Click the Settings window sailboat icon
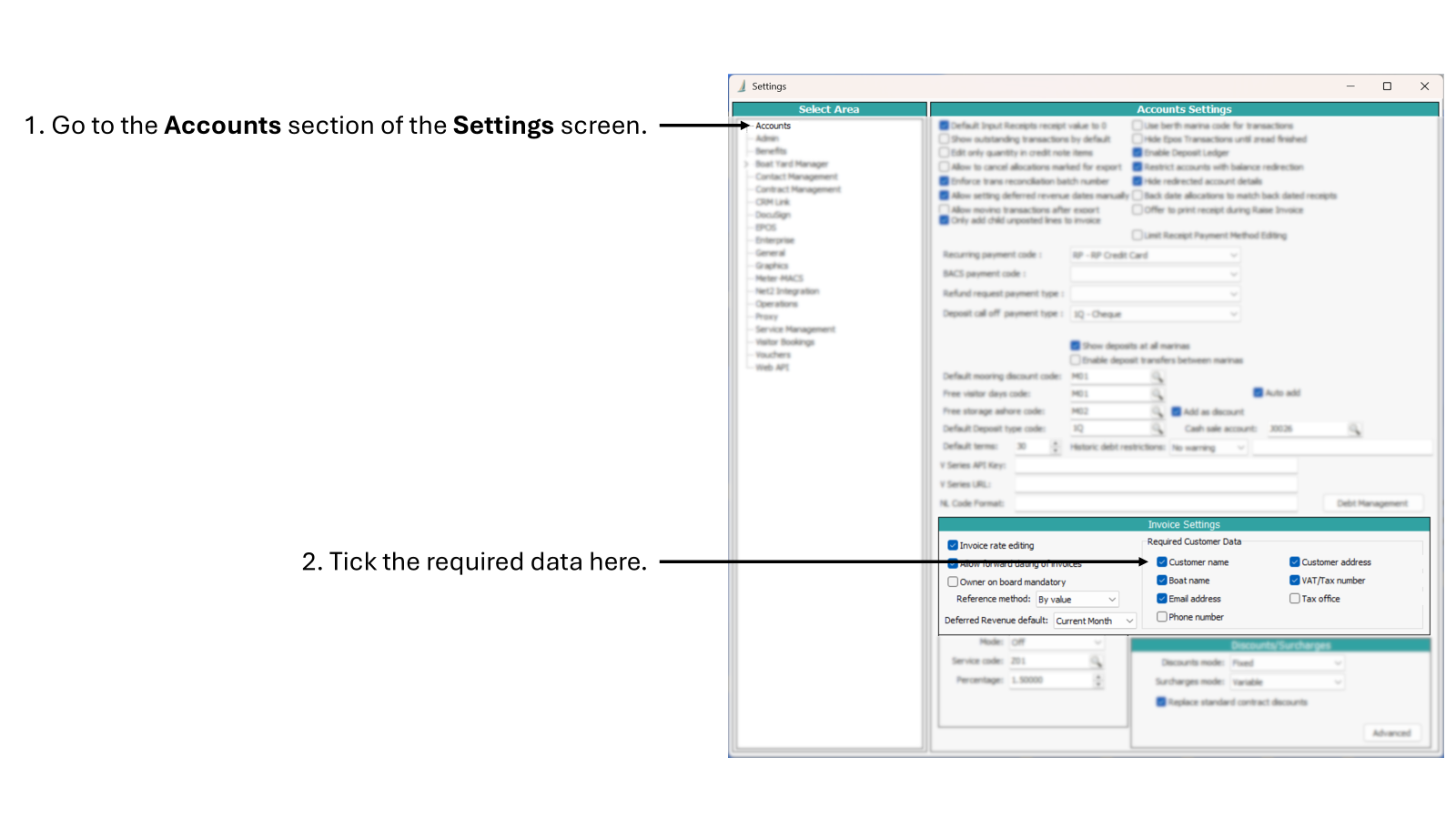1456x819 pixels. (742, 86)
